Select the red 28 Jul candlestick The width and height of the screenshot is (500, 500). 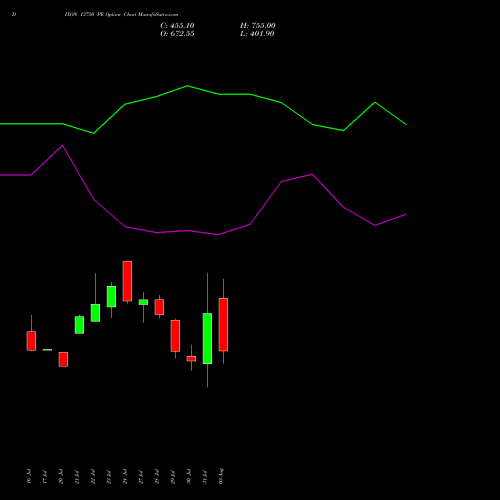[x=159, y=307]
